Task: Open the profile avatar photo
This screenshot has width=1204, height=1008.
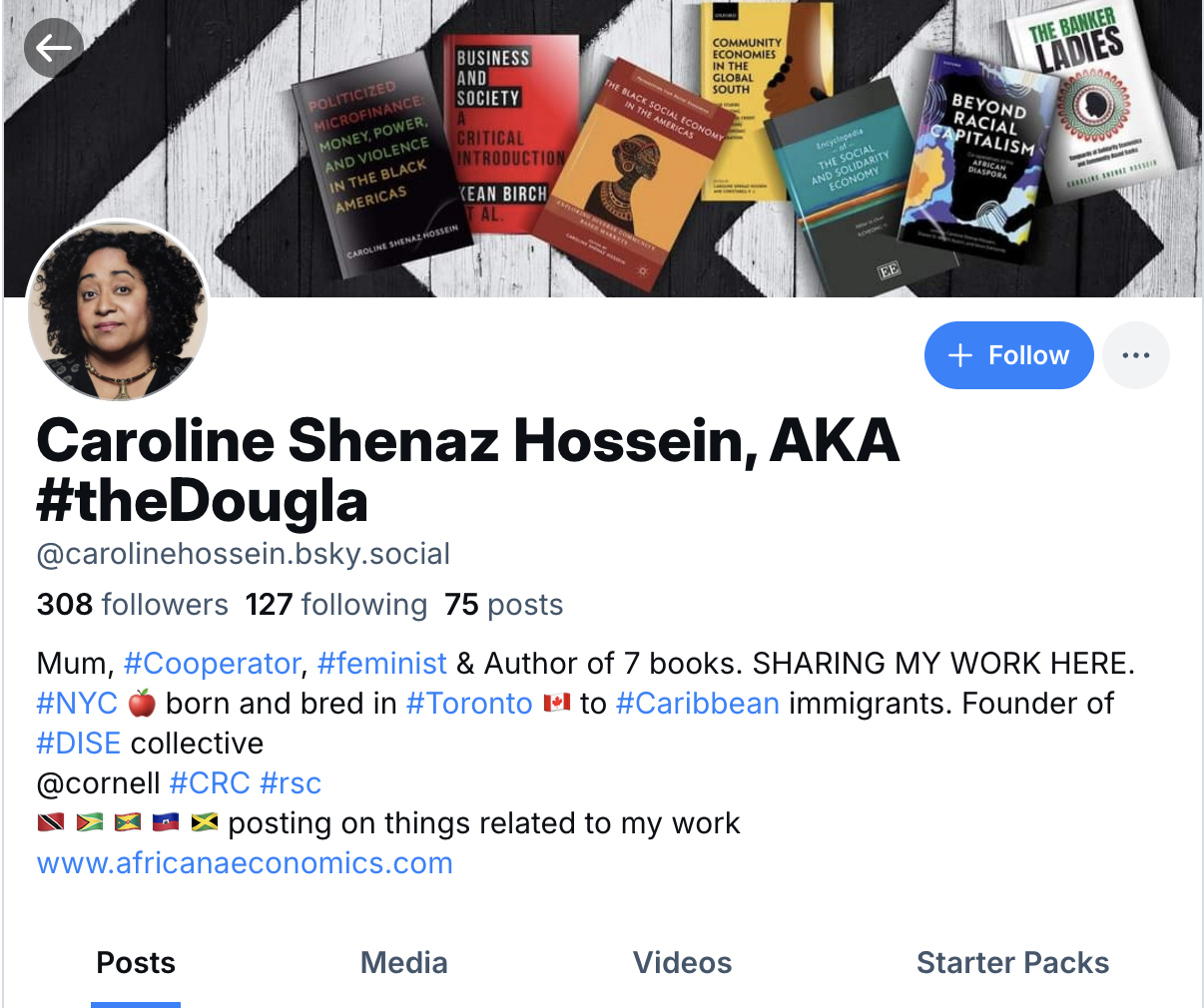Action: [118, 311]
